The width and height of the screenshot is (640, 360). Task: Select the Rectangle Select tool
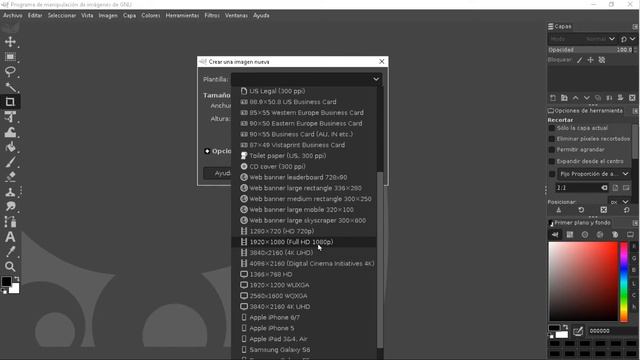pos(10,56)
